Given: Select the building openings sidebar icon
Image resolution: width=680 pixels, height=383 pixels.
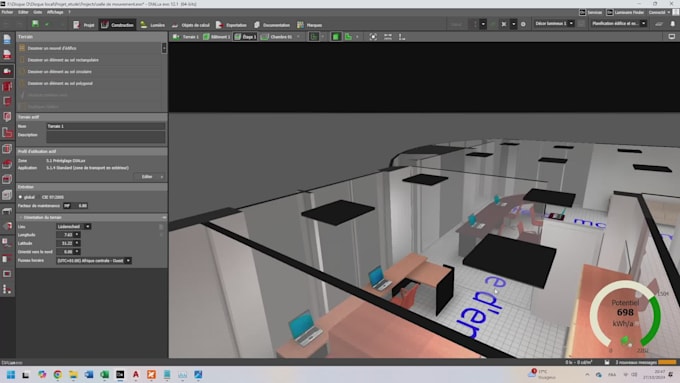Looking at the screenshot, I should tap(7, 117).
